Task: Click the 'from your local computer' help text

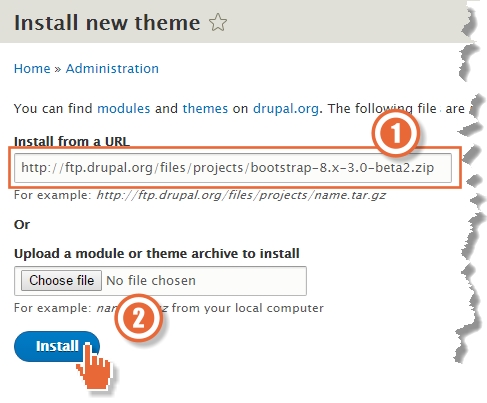Action: tap(248, 308)
